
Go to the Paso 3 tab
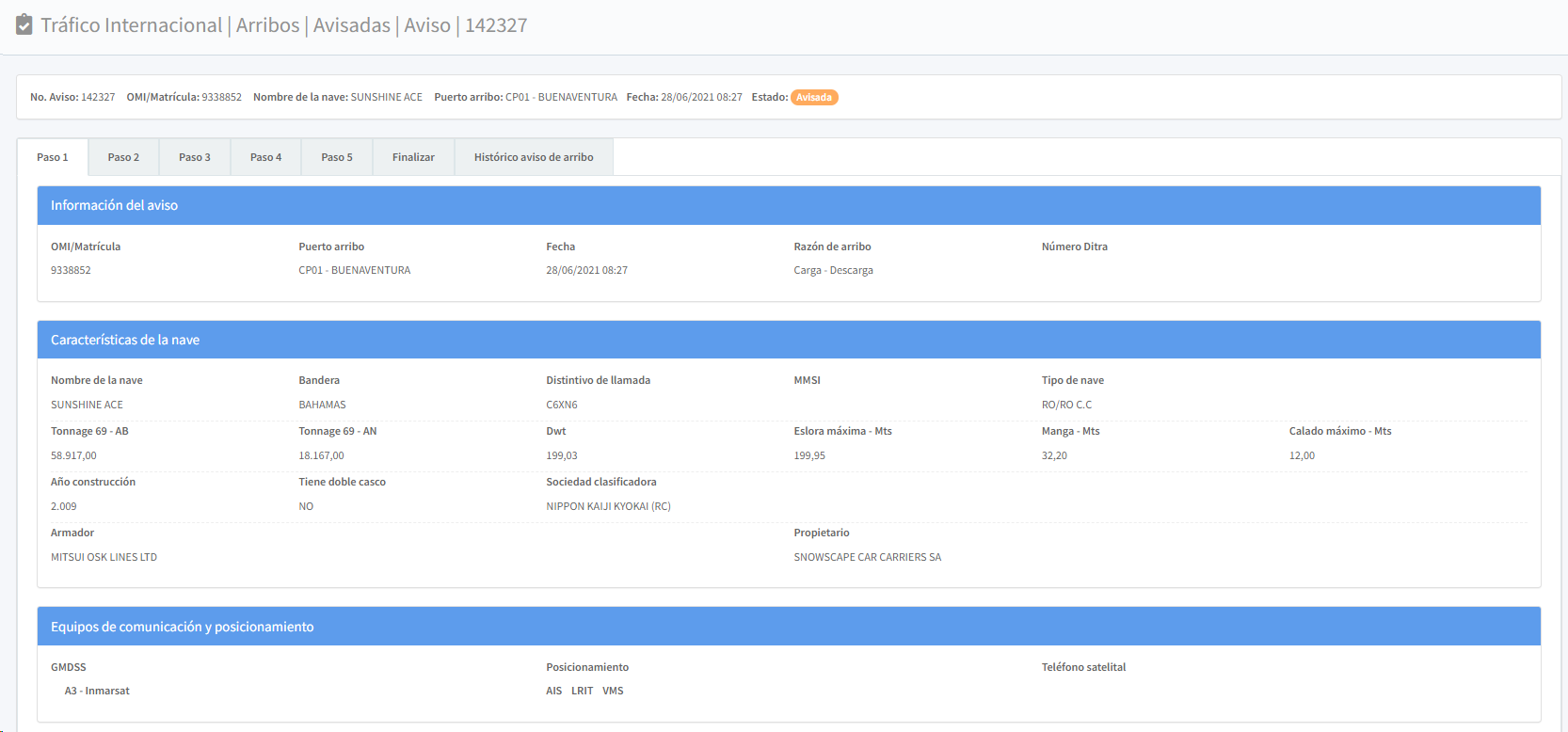[195, 157]
